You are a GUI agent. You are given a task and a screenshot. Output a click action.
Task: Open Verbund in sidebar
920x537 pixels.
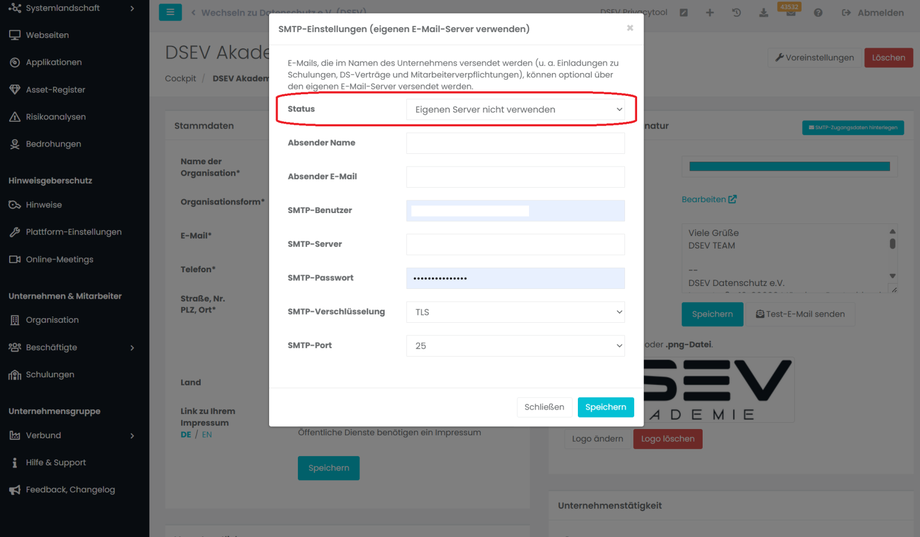[x=43, y=435]
